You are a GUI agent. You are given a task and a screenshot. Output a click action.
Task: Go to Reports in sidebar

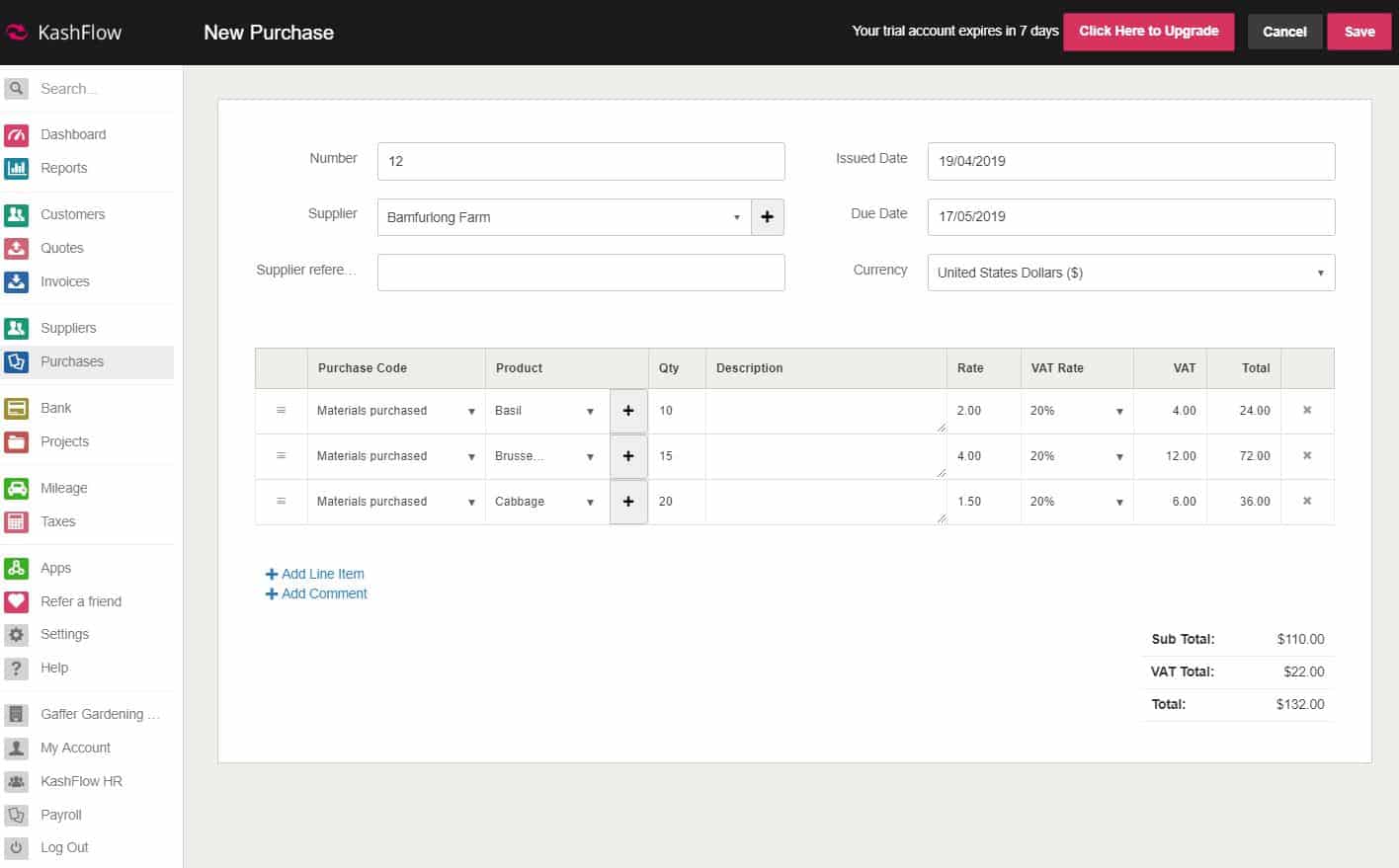click(x=64, y=168)
